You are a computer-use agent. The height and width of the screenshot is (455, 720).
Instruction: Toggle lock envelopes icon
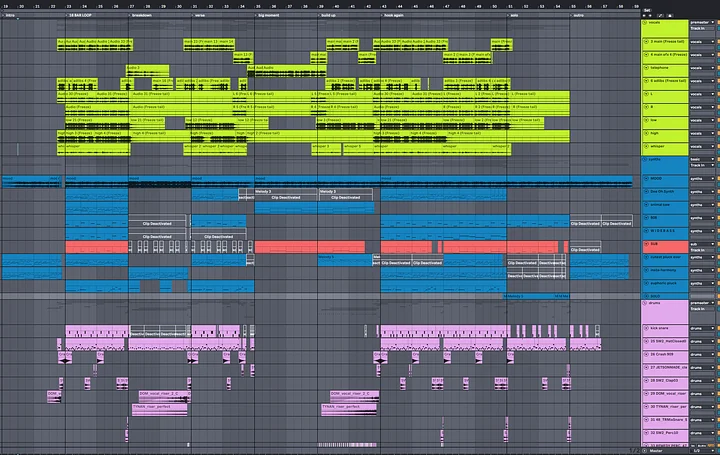(x=669, y=16)
